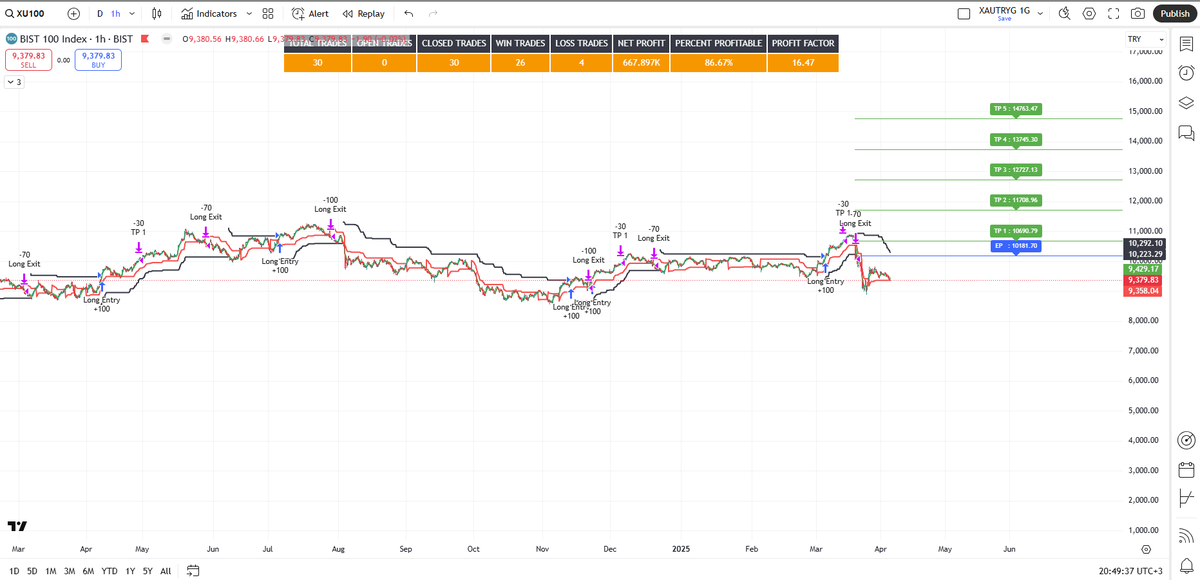The height and width of the screenshot is (580, 1200).
Task: Open the alerts clock panel icon
Action: pyautogui.click(x=1186, y=73)
